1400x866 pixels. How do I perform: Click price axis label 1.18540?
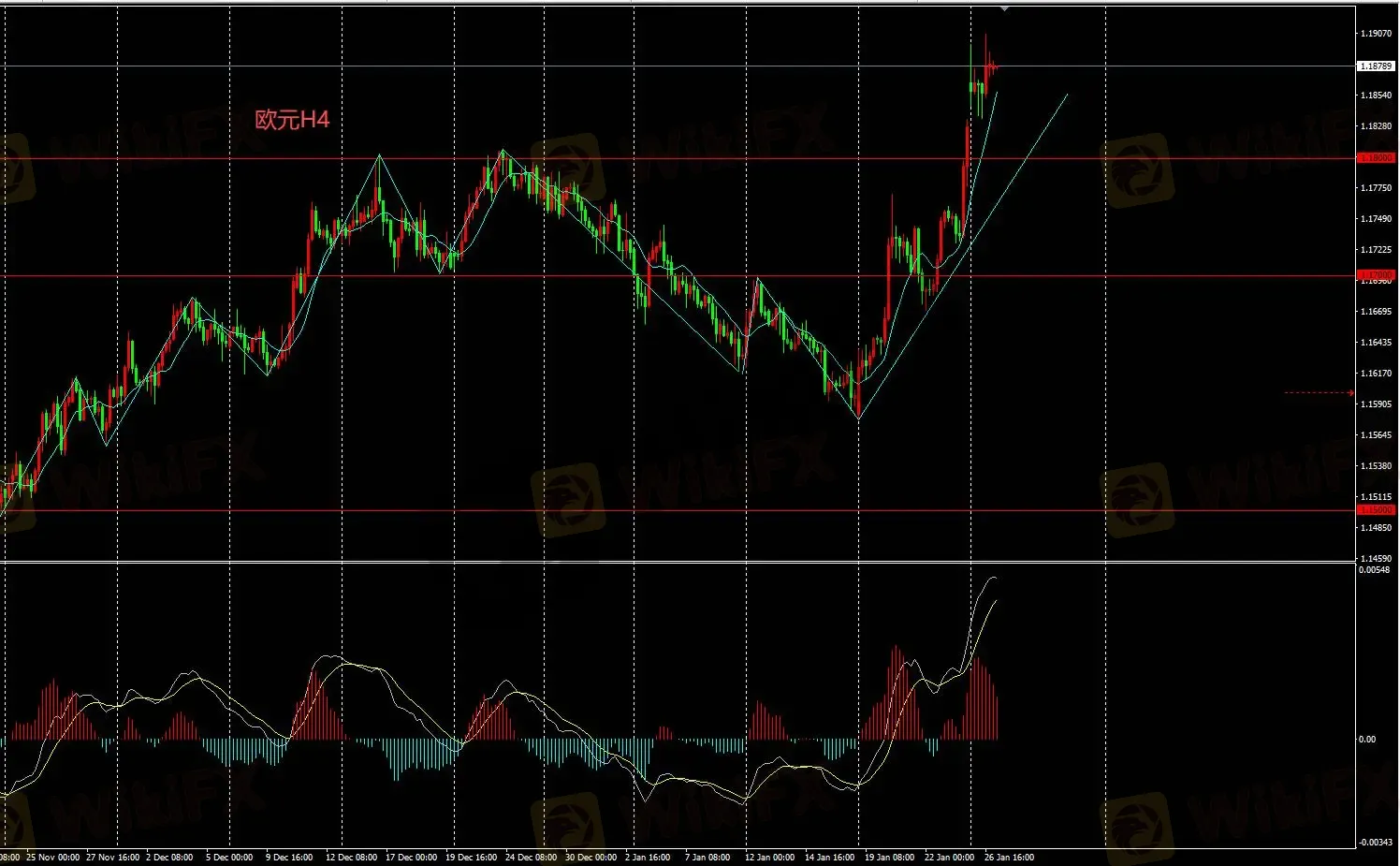pyautogui.click(x=1376, y=95)
